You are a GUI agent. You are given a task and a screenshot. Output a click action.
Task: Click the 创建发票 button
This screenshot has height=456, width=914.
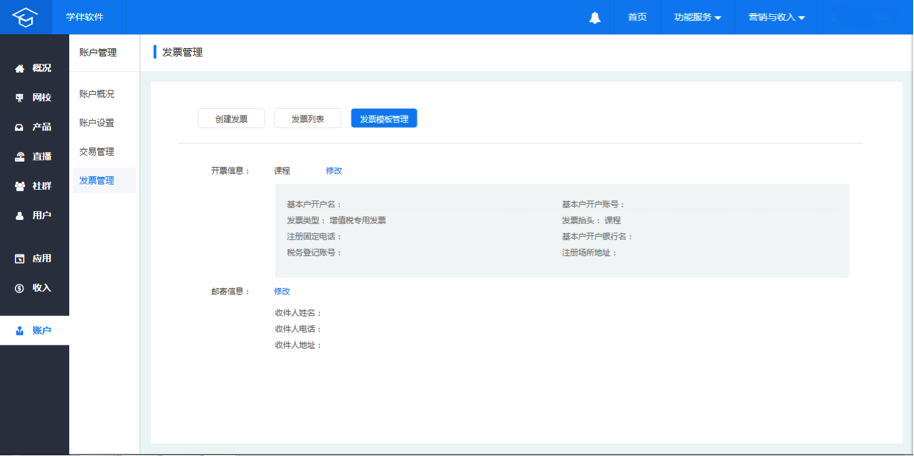point(231,118)
